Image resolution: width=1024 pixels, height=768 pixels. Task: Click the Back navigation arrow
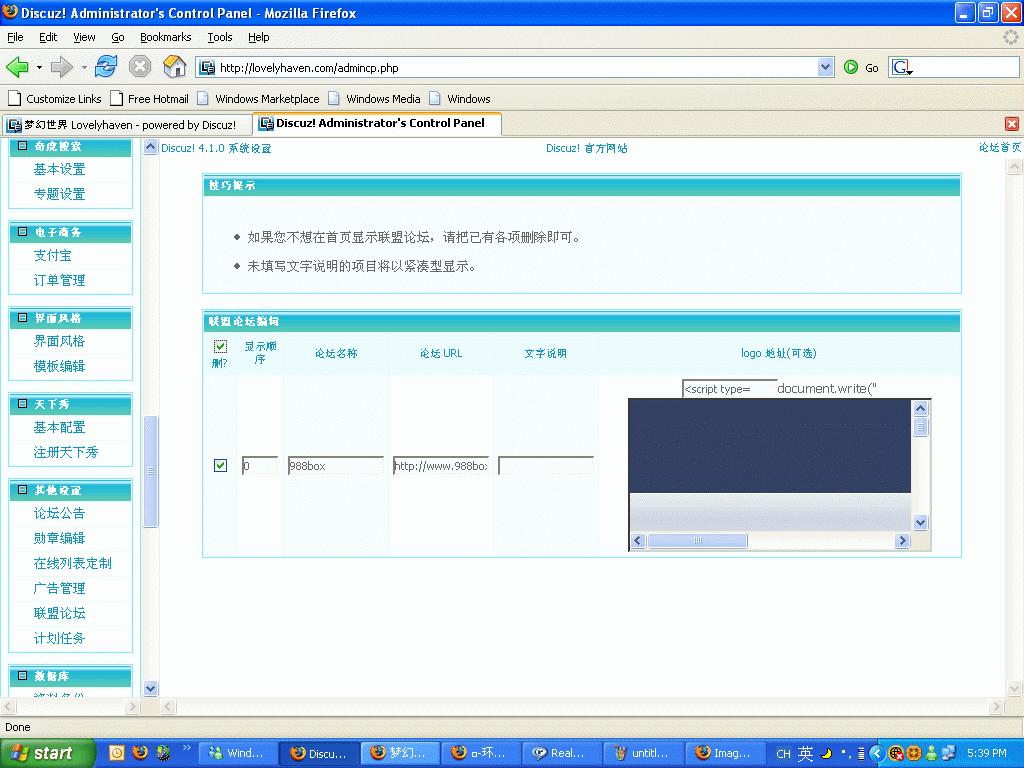[x=17, y=67]
